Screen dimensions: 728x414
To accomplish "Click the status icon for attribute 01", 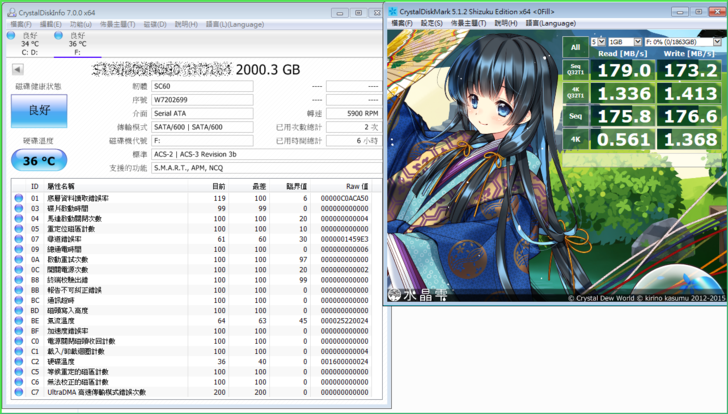I will [19, 198].
